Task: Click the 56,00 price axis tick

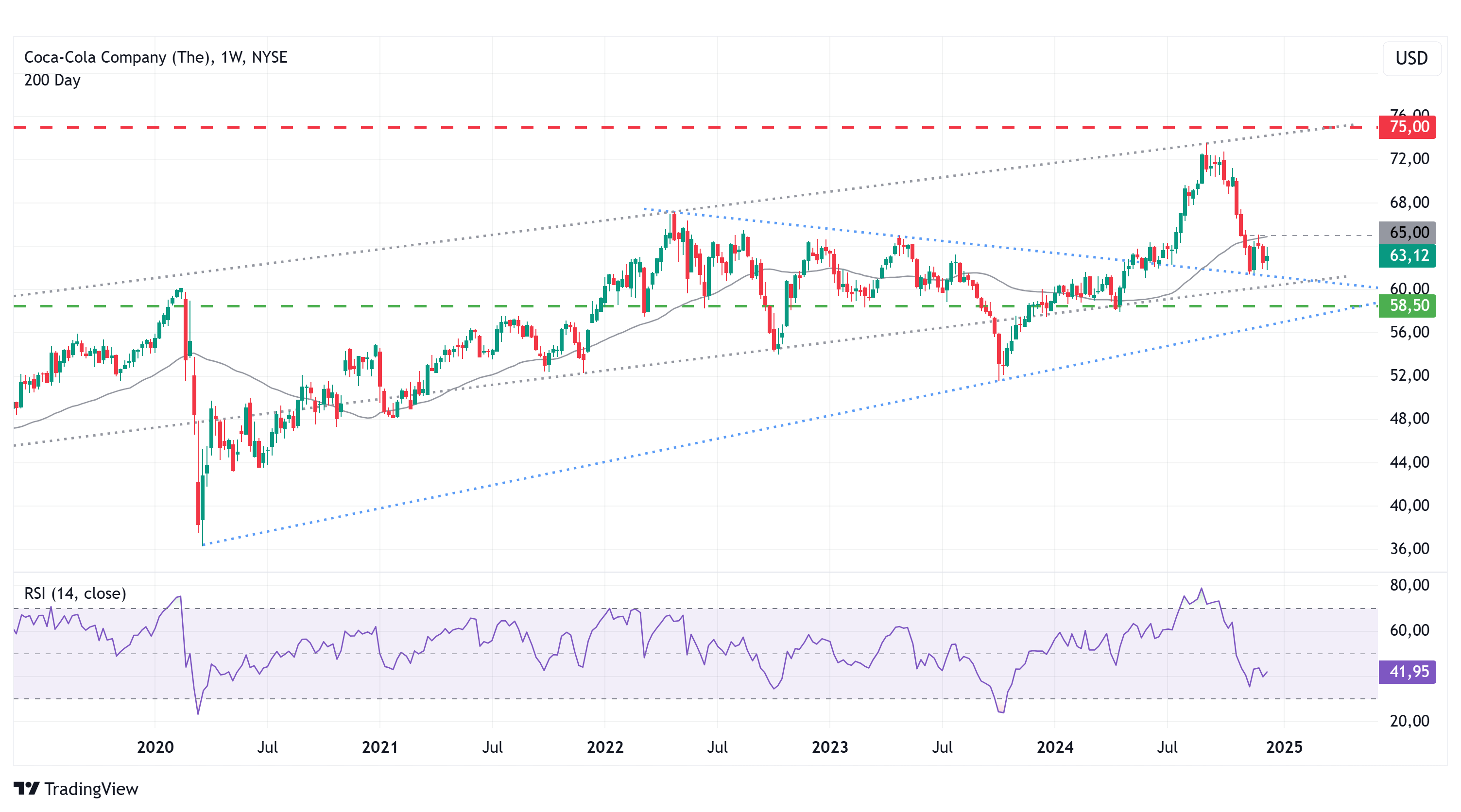Action: pyautogui.click(x=1409, y=332)
